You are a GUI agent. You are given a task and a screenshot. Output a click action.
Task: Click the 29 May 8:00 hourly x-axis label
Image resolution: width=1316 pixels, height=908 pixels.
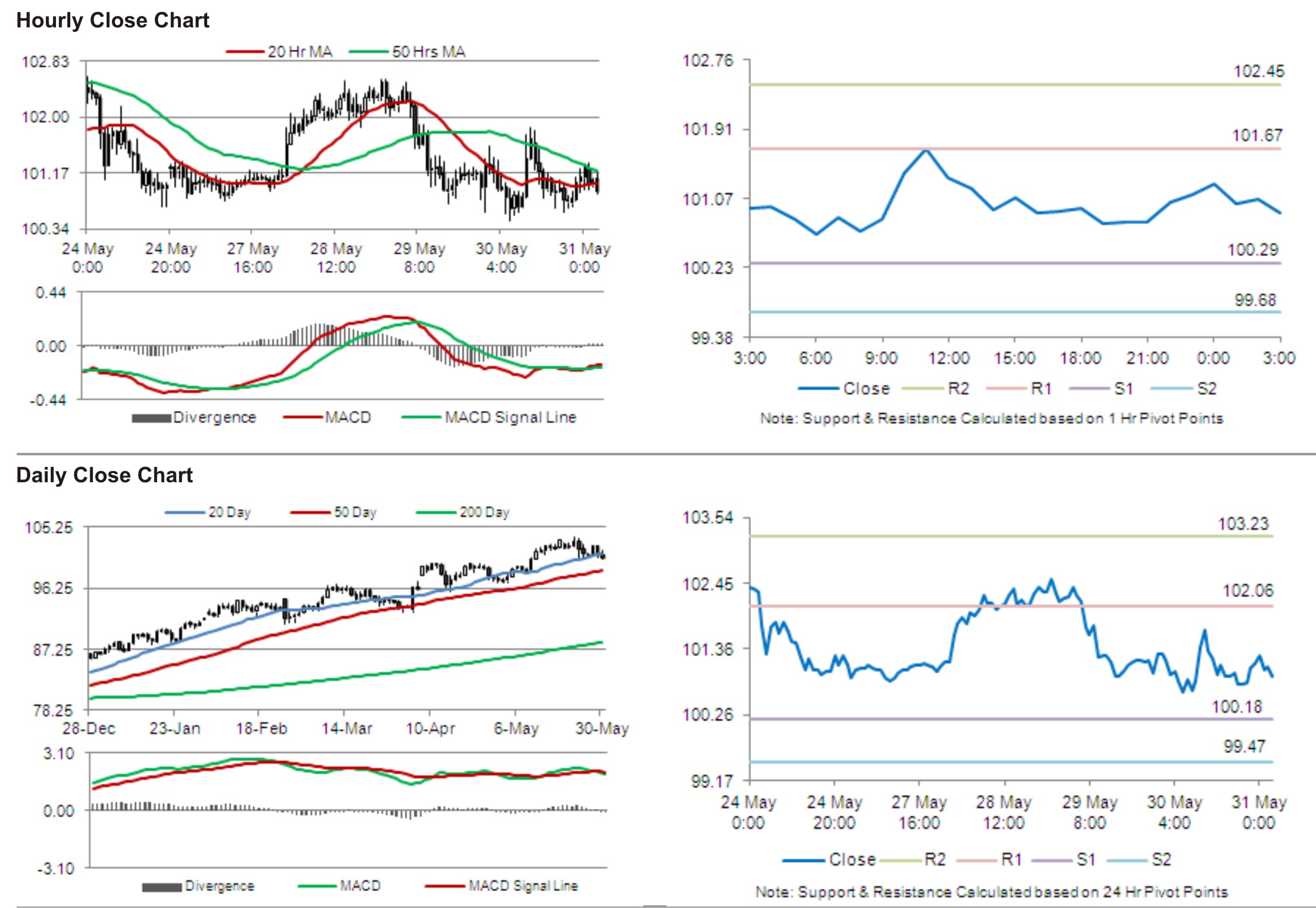tap(419, 258)
